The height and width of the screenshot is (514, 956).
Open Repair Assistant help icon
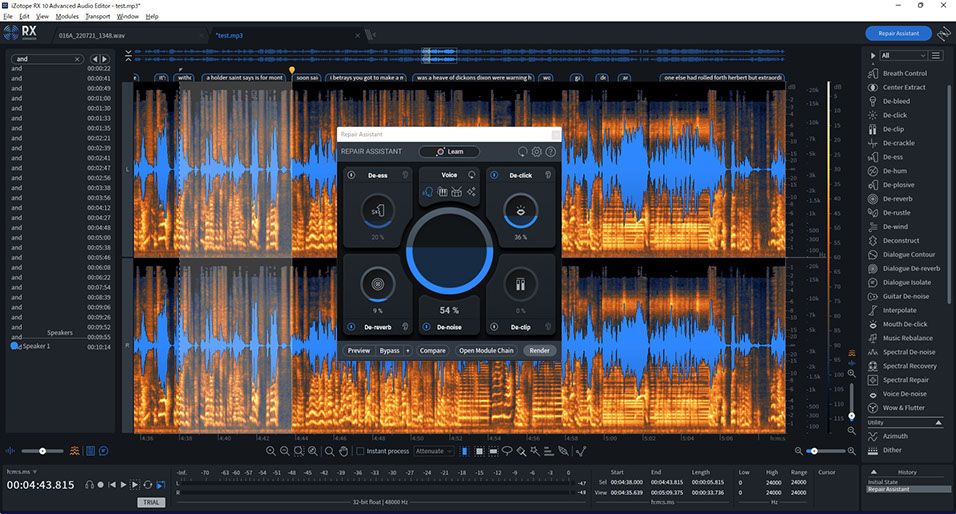[x=550, y=152]
